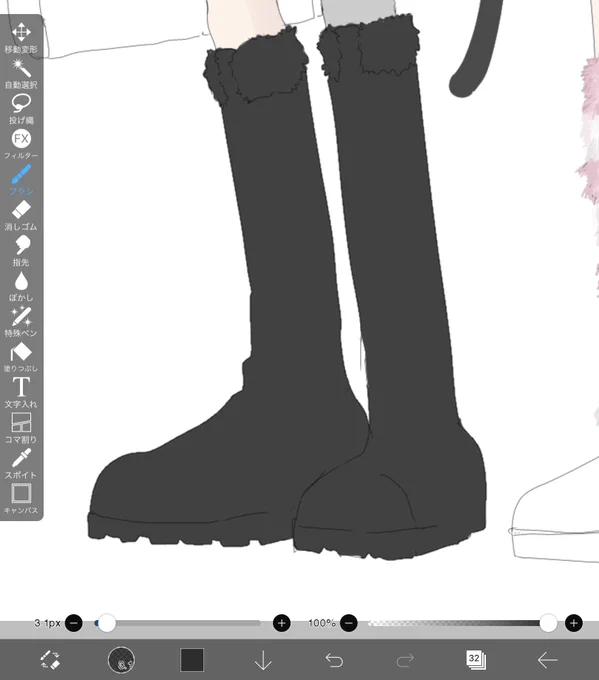Select the Special Pen tool (特殊ペン)
Image resolution: width=599 pixels, height=680 pixels.
click(x=21, y=322)
